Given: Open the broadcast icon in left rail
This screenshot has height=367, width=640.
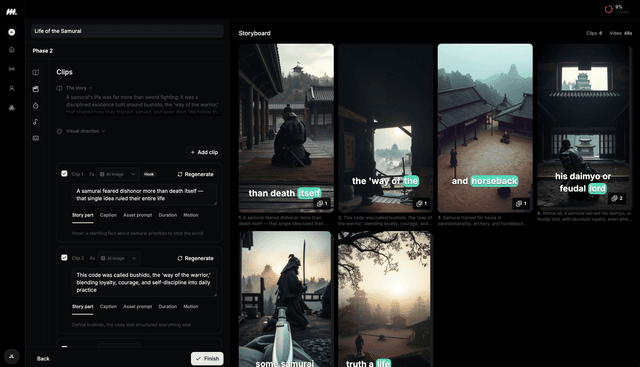Looking at the screenshot, I should pyautogui.click(x=11, y=69).
